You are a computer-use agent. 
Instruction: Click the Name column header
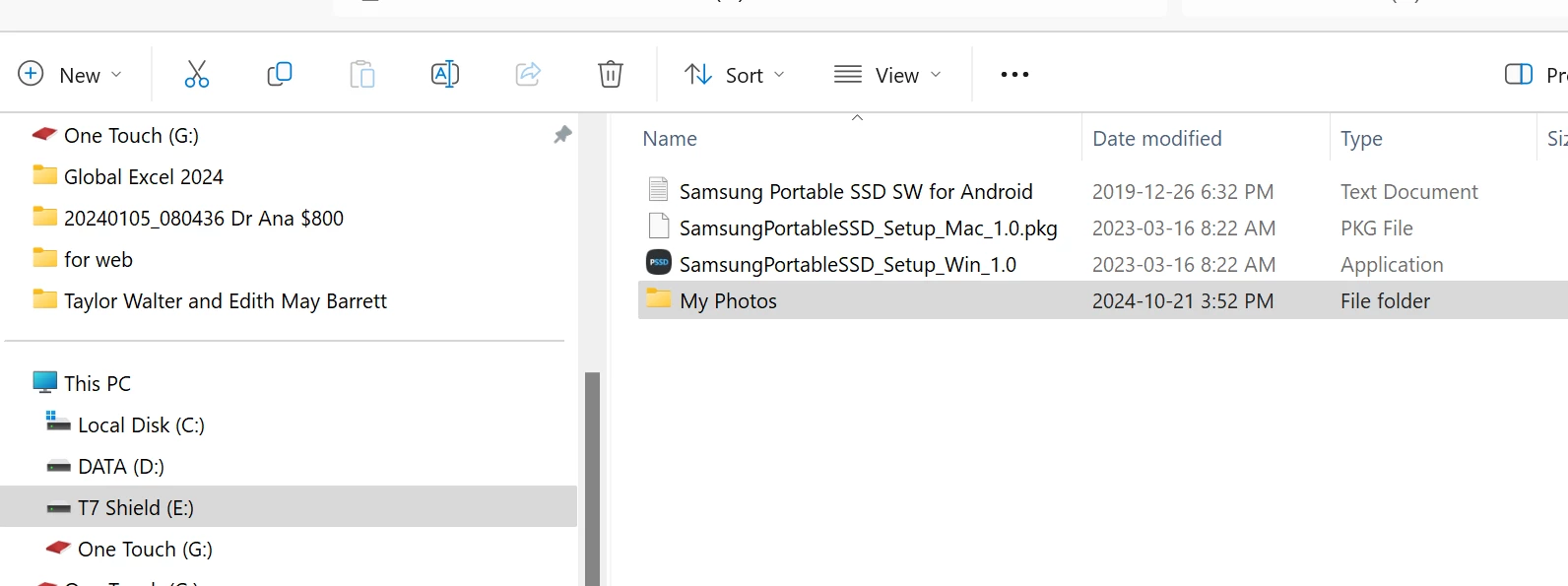click(670, 139)
